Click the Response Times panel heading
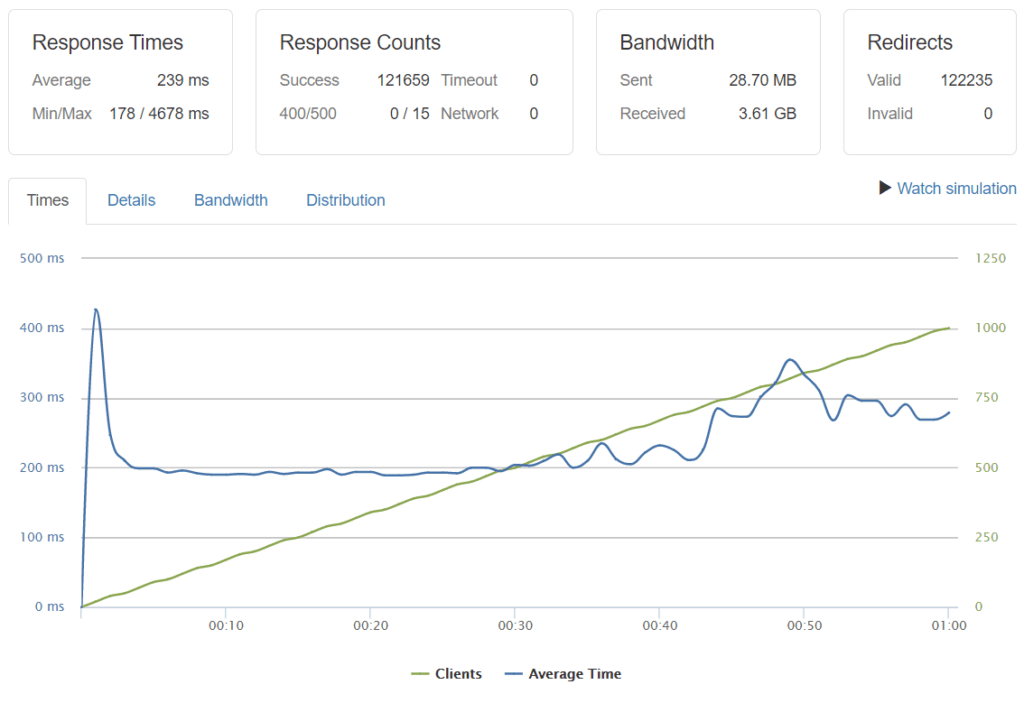Image resolution: width=1024 pixels, height=703 pixels. click(108, 43)
